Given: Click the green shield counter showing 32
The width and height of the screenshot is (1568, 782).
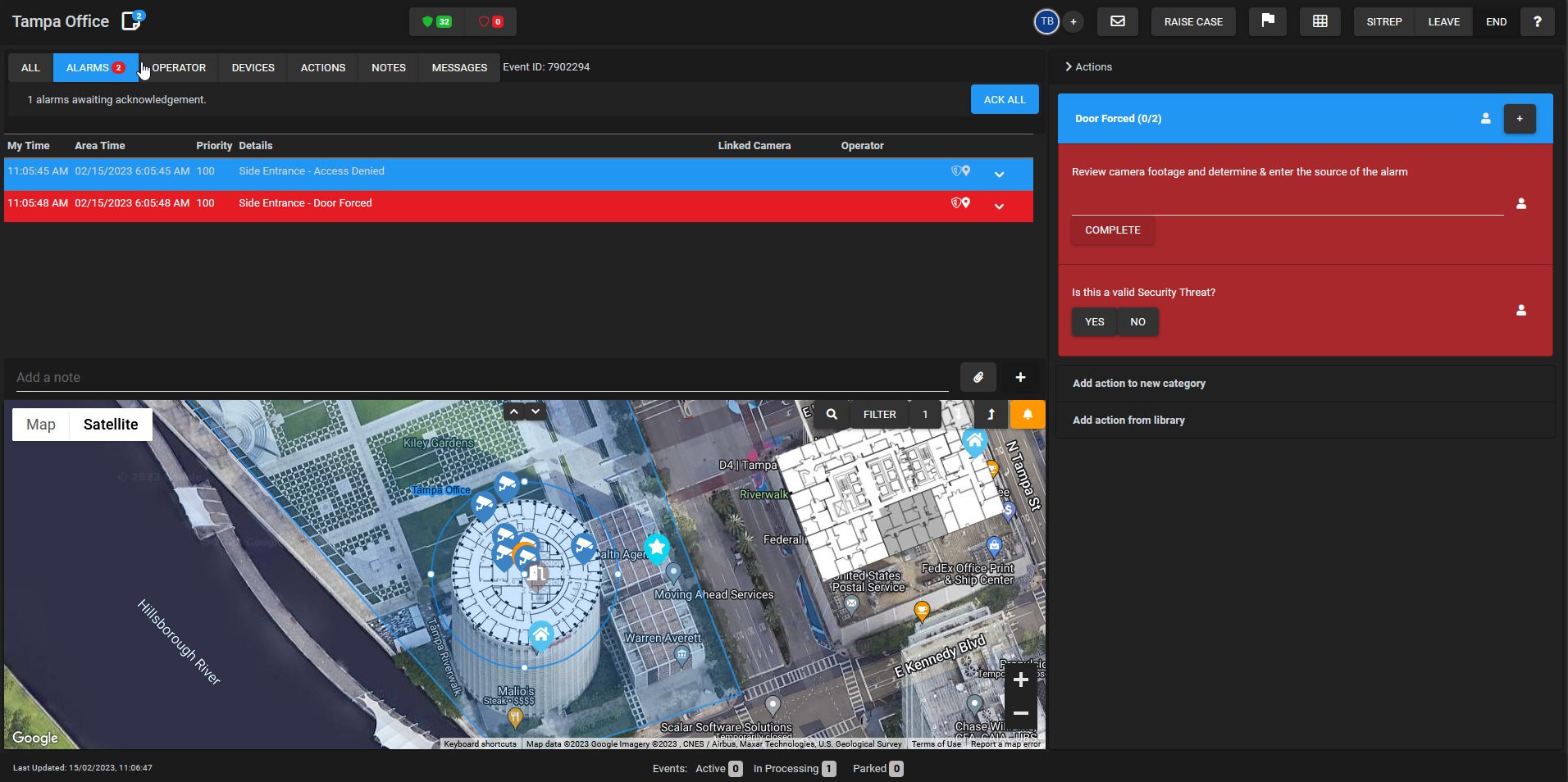Looking at the screenshot, I should (x=436, y=21).
